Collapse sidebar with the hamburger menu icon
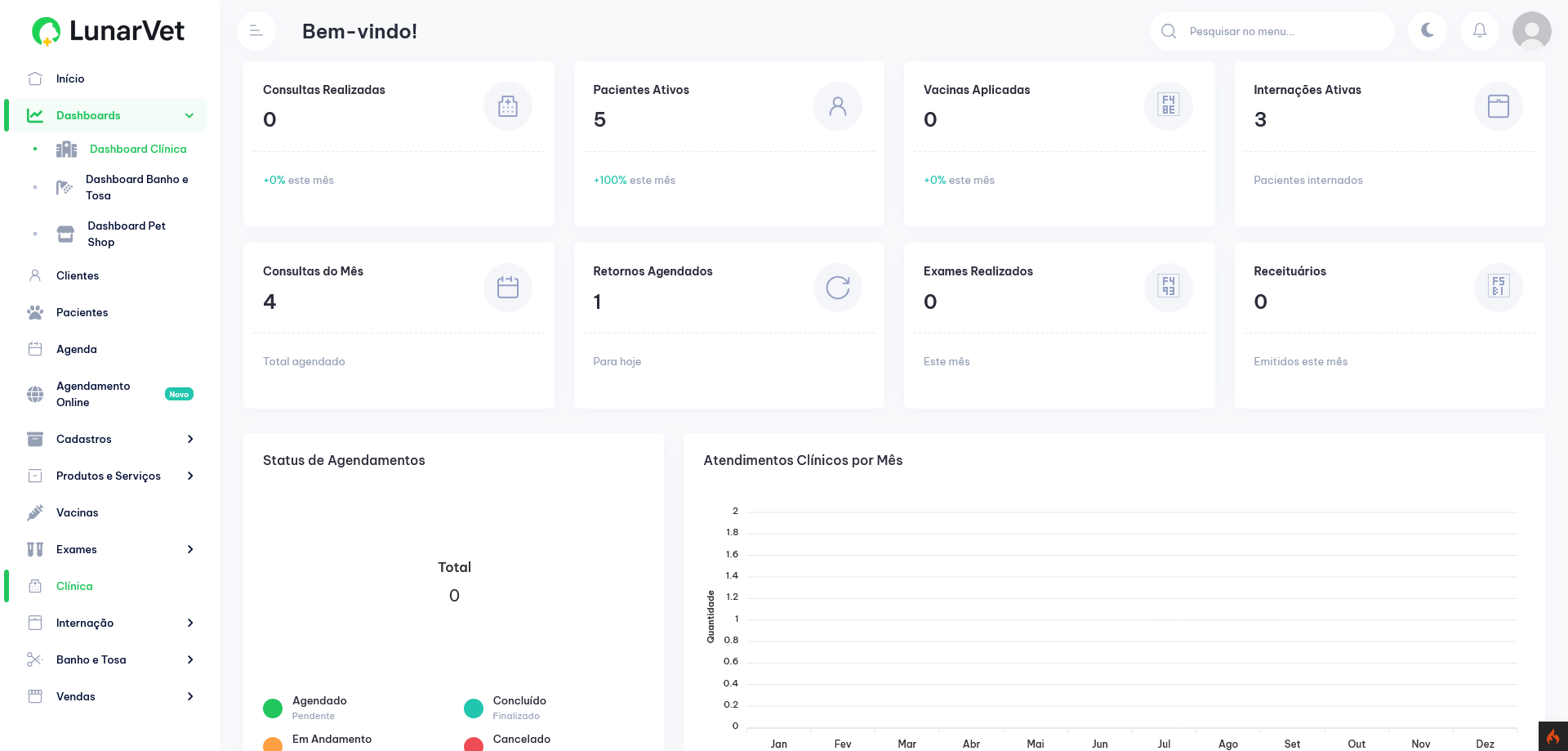Screen dimensions: 1568x751 (x=256, y=31)
